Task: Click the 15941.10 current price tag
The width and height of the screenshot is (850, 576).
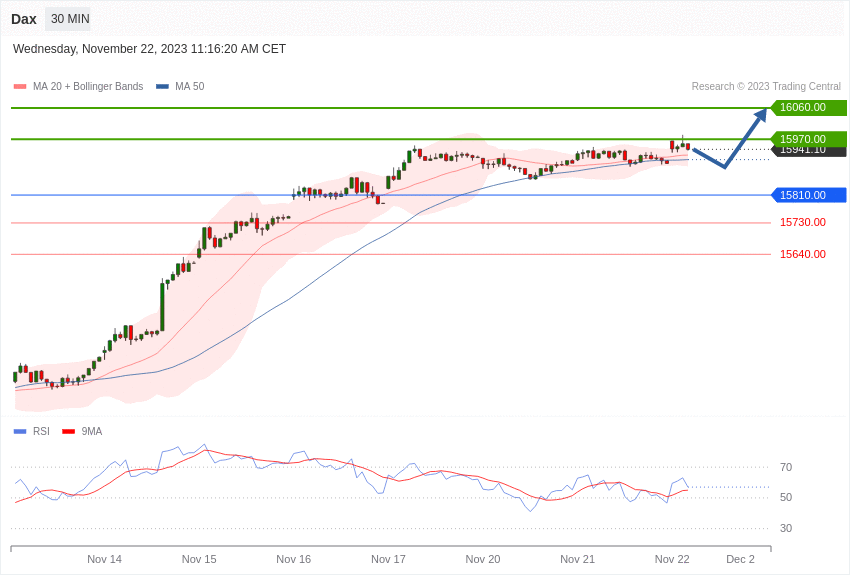Action: pos(808,151)
